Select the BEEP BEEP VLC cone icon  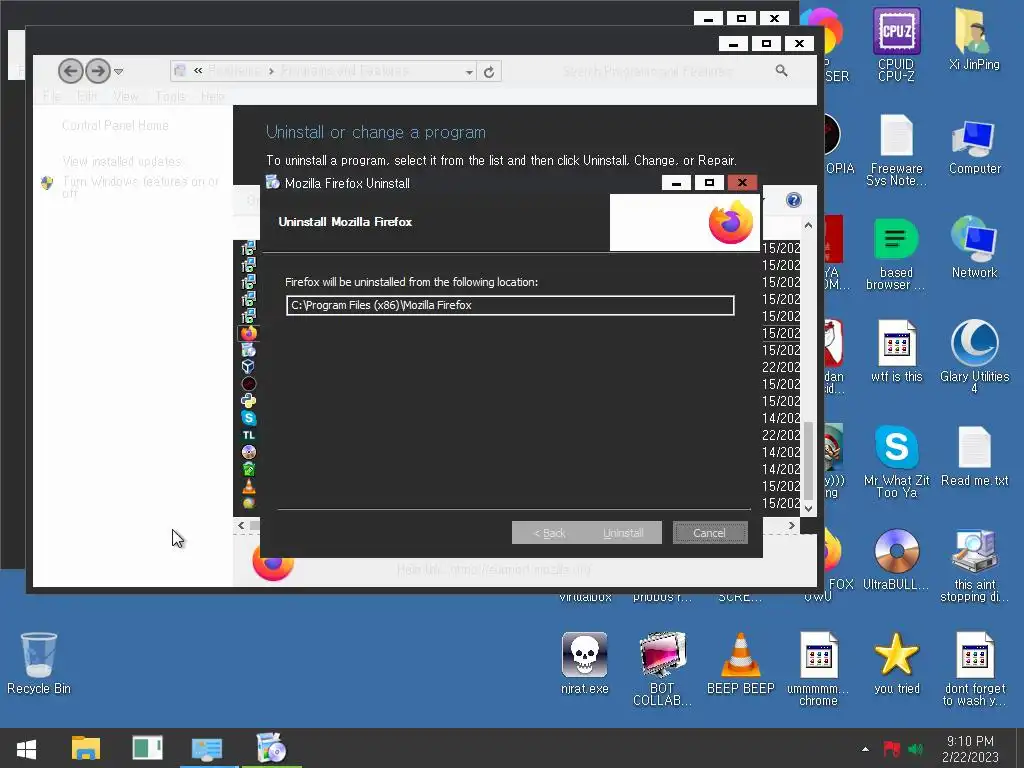coord(740,663)
